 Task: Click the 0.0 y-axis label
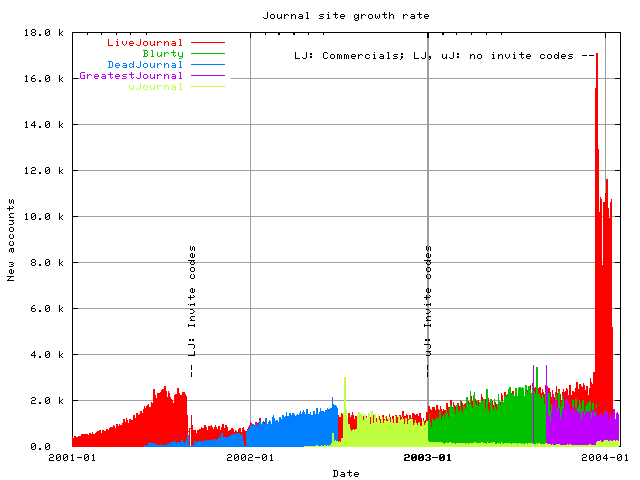click(40, 447)
